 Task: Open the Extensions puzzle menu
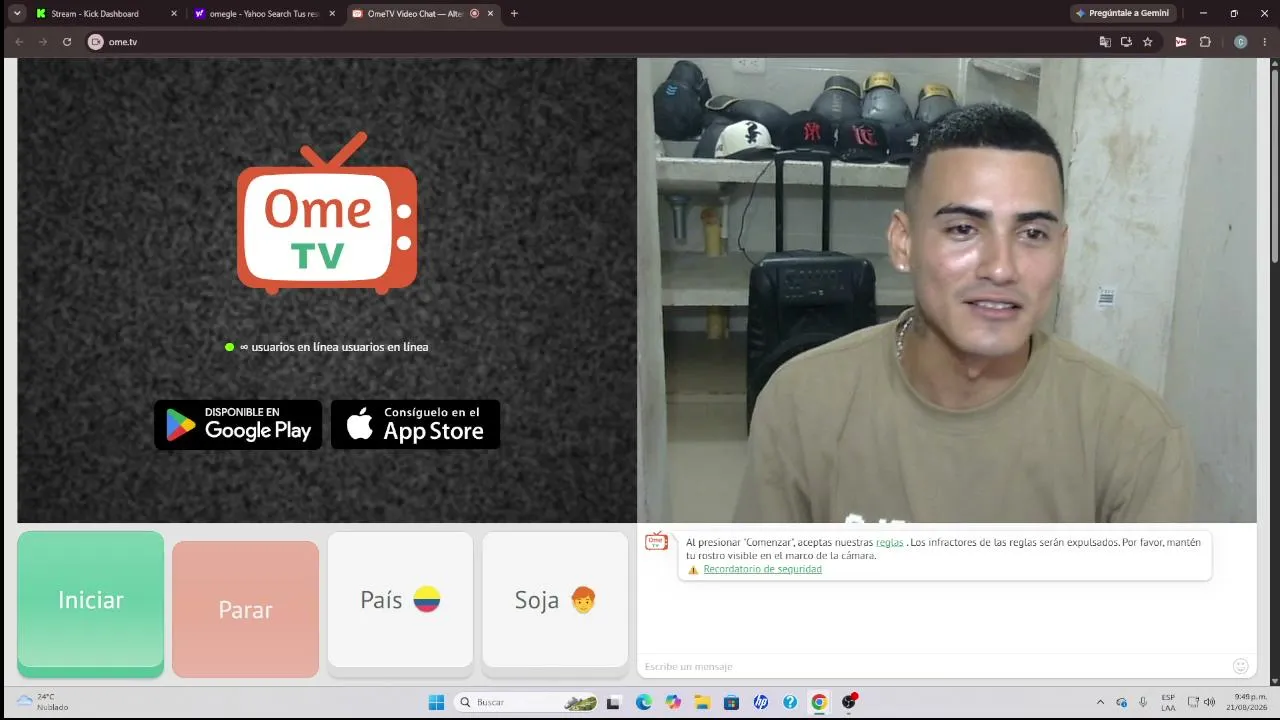coord(1205,42)
